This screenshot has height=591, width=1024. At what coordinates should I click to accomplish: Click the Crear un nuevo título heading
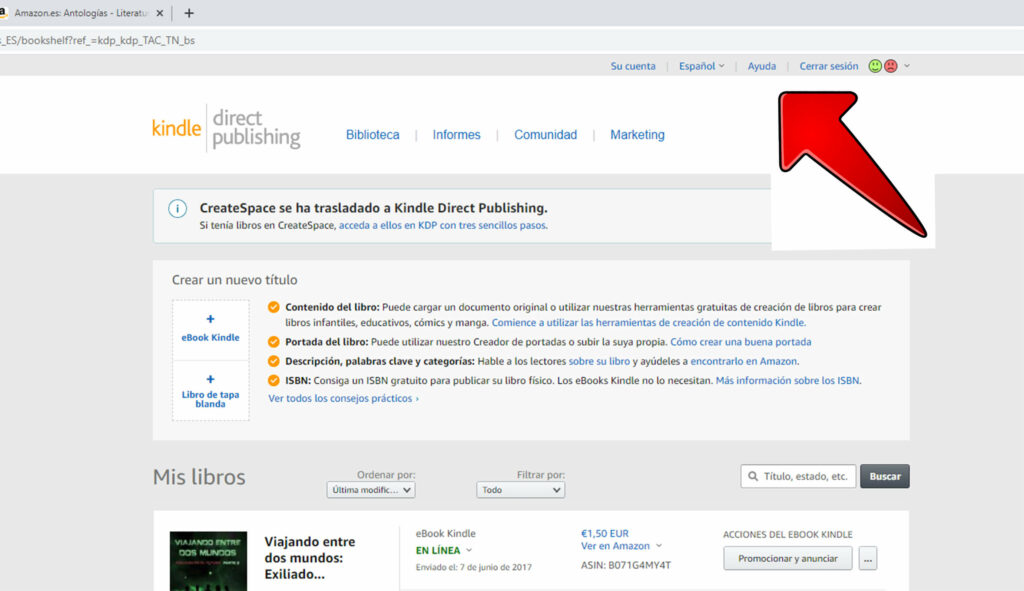point(234,280)
